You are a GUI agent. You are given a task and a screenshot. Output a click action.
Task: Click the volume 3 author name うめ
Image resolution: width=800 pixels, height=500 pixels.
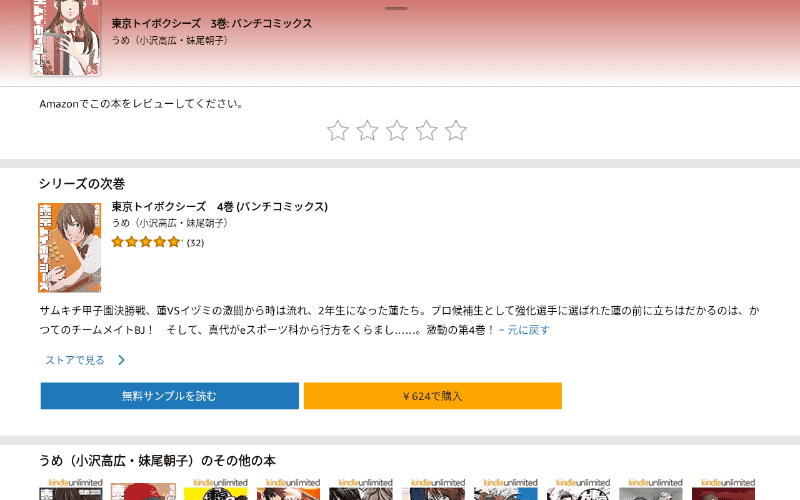click(169, 40)
